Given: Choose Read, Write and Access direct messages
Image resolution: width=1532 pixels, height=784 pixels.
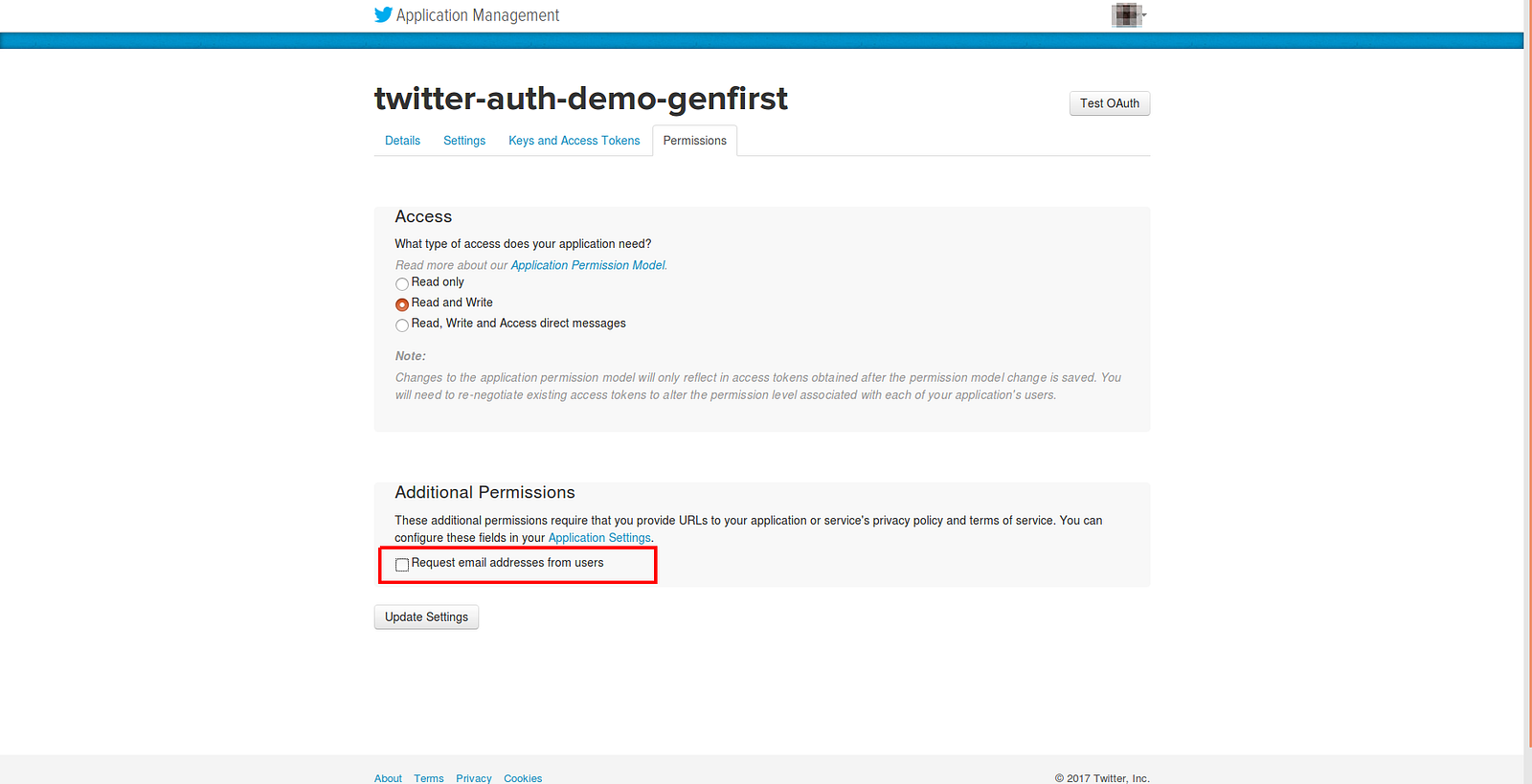Looking at the screenshot, I should pyautogui.click(x=402, y=325).
